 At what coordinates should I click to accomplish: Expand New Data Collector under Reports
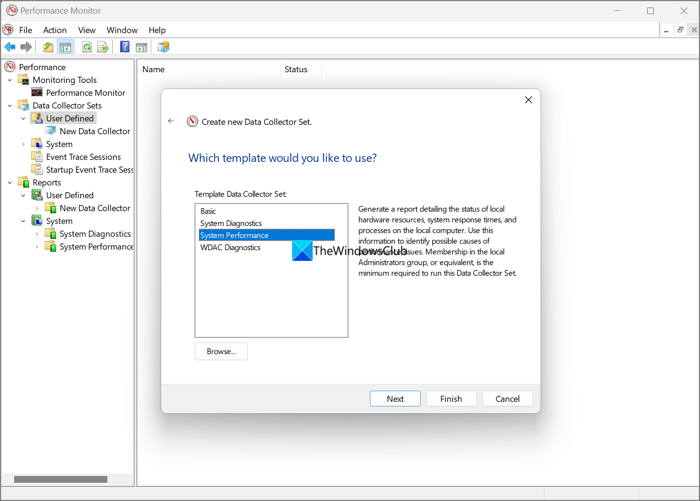click(37, 208)
